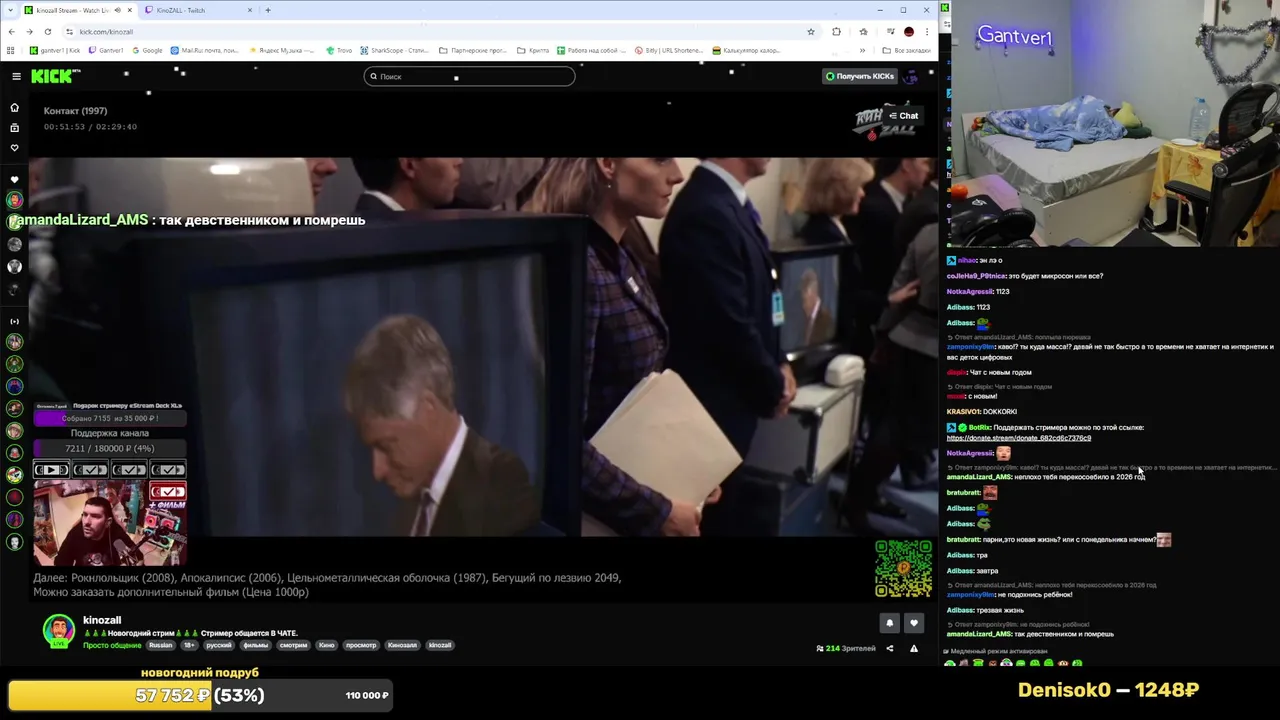The image size is (1280, 720).
Task: Bookmark this page with star icon
Action: (x=811, y=31)
